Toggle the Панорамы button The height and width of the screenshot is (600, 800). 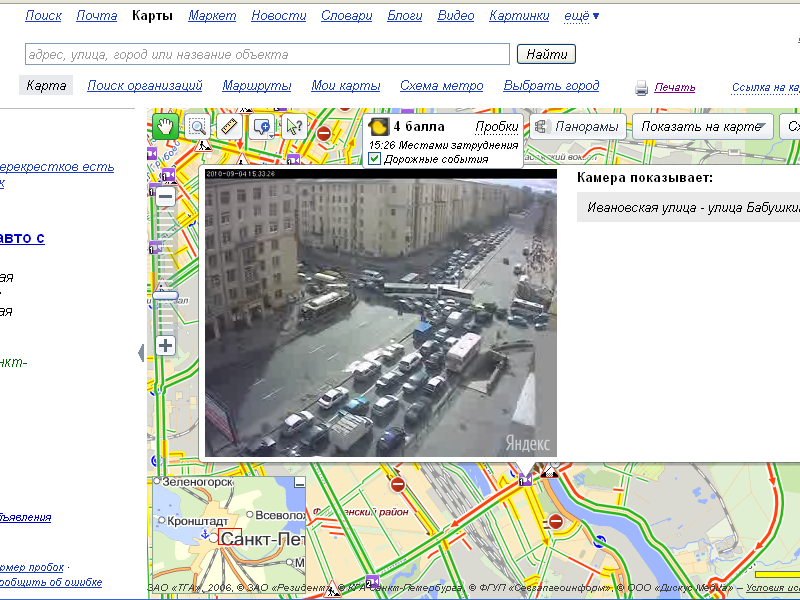[578, 127]
